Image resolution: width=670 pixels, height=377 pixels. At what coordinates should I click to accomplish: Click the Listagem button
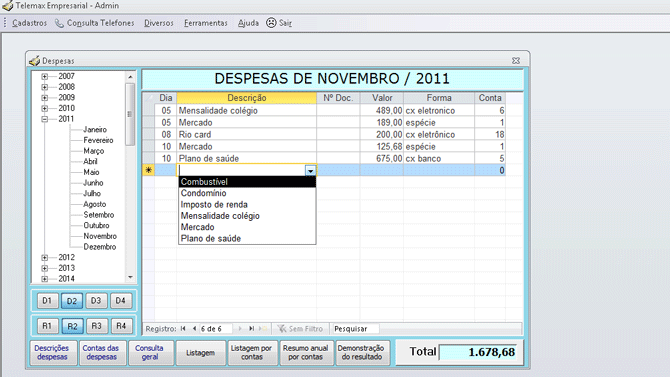pos(200,353)
